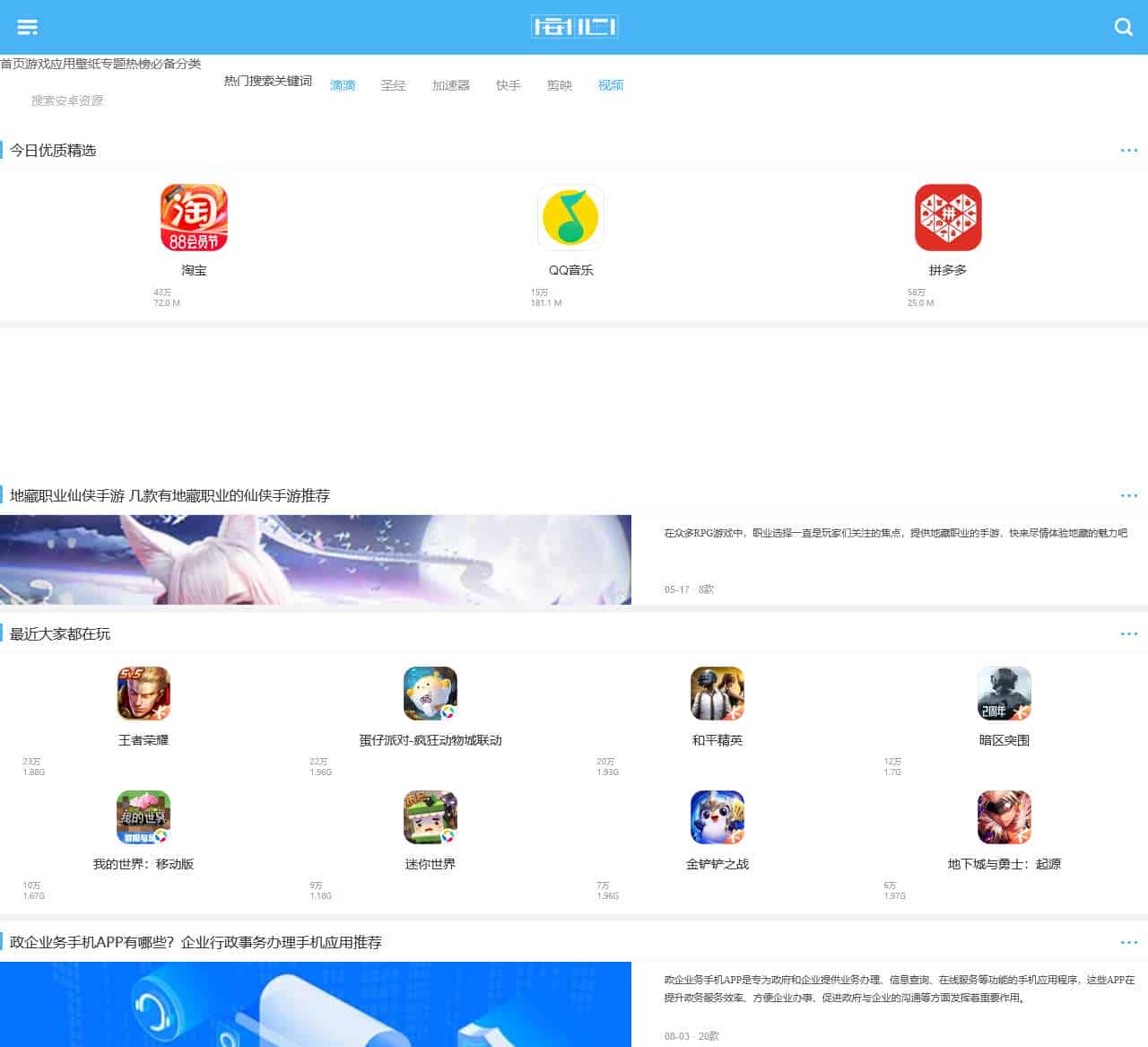This screenshot has width=1148, height=1047.
Task: Open the 暗区突围 game icon
Action: point(1004,694)
